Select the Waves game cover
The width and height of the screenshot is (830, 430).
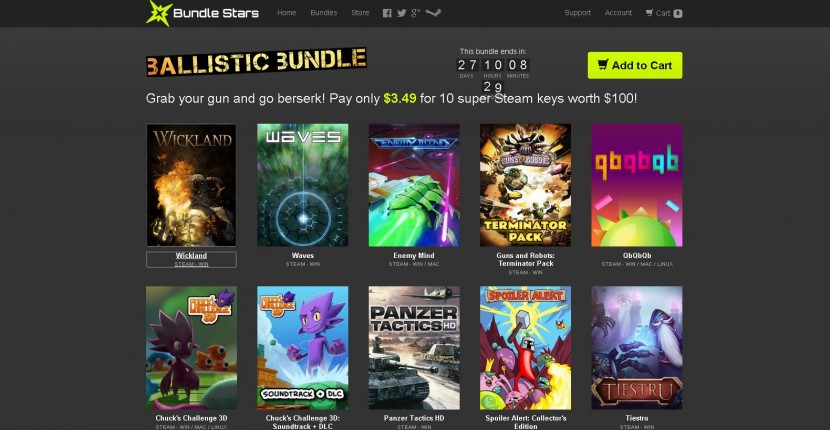point(303,185)
